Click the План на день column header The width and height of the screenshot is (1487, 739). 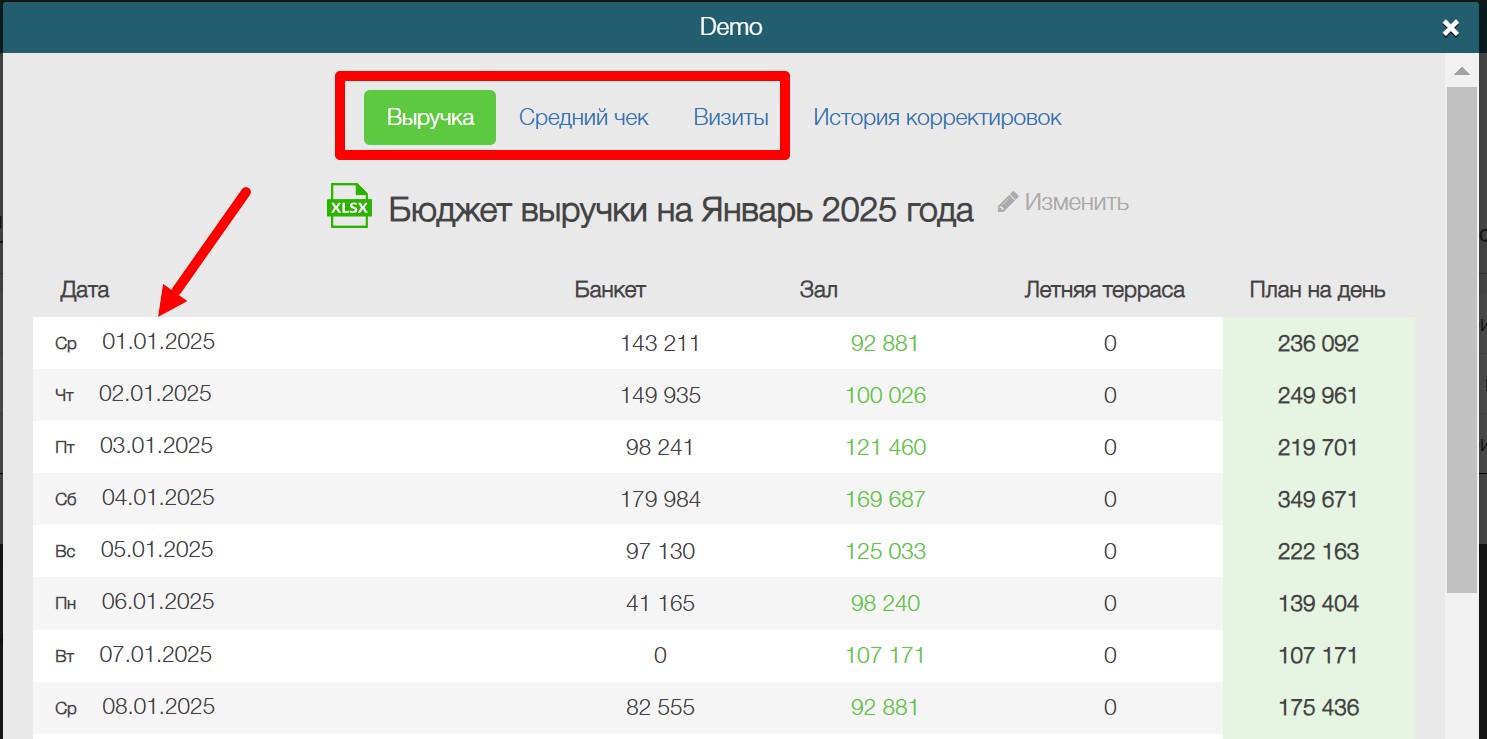[1317, 290]
